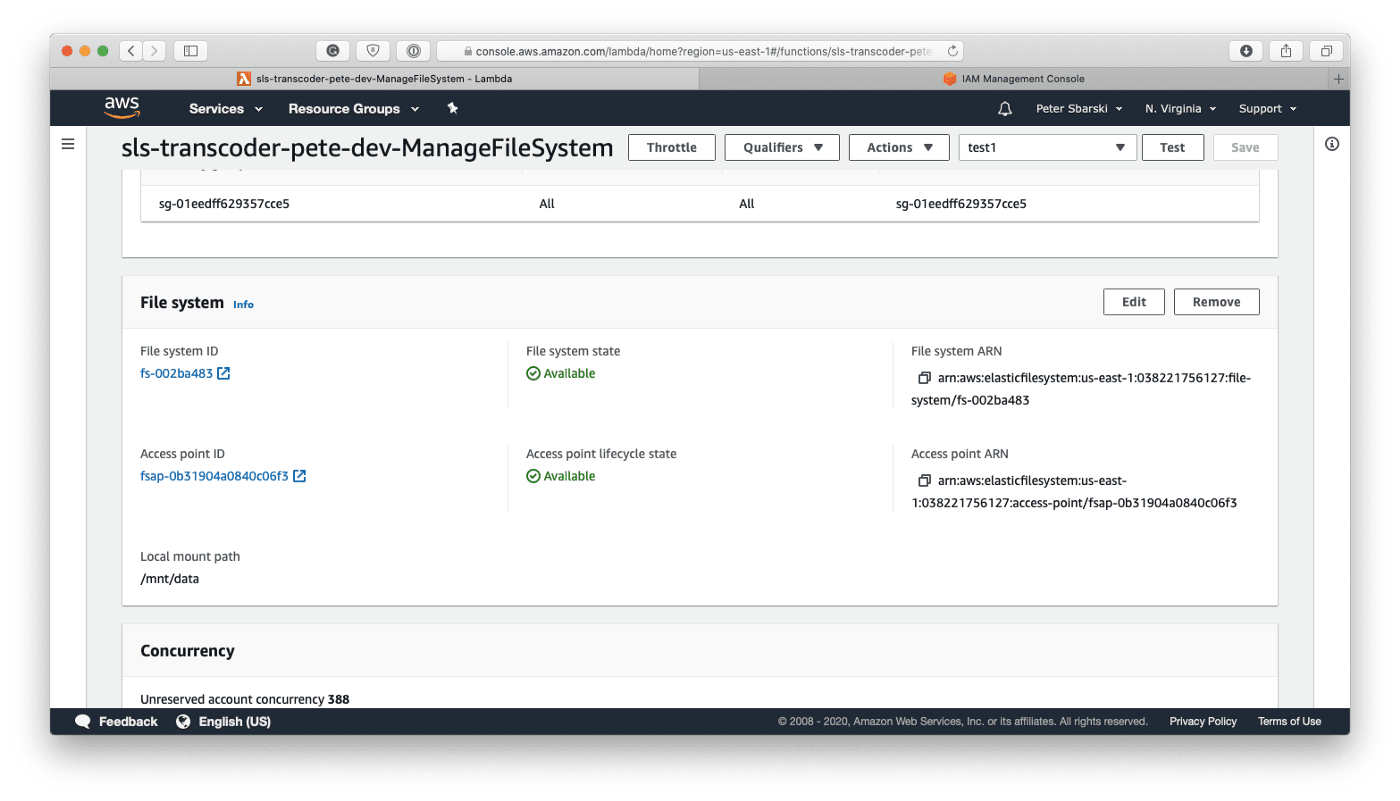Click the Concurrency section heading
The image size is (1400, 801).
click(x=187, y=651)
